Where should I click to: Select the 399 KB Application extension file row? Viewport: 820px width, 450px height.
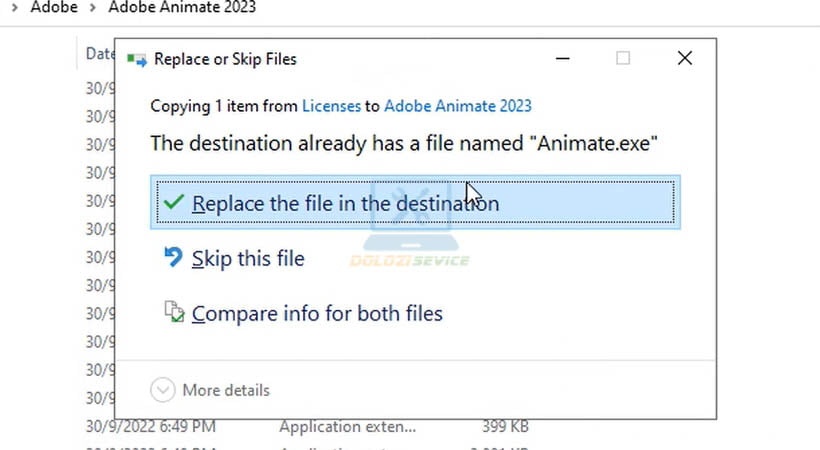click(308, 426)
